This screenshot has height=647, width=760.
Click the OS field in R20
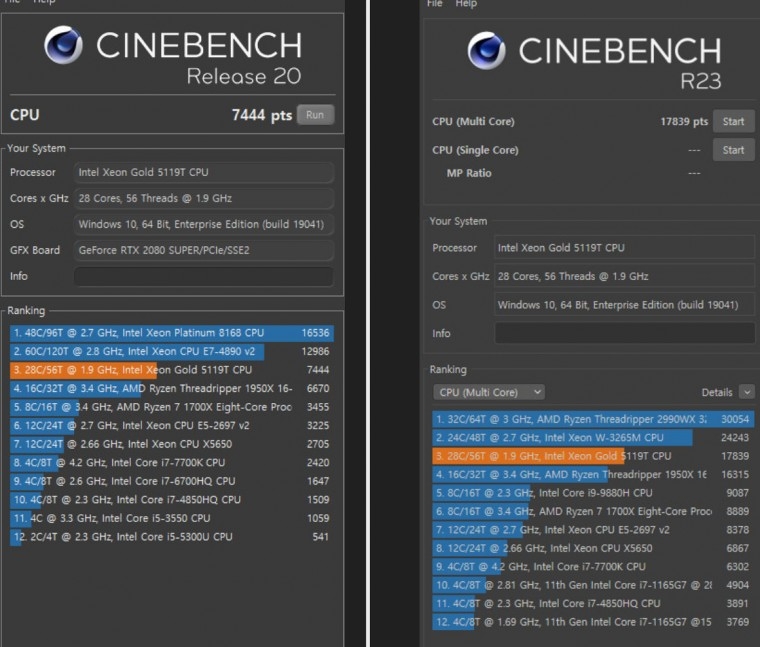tap(204, 224)
